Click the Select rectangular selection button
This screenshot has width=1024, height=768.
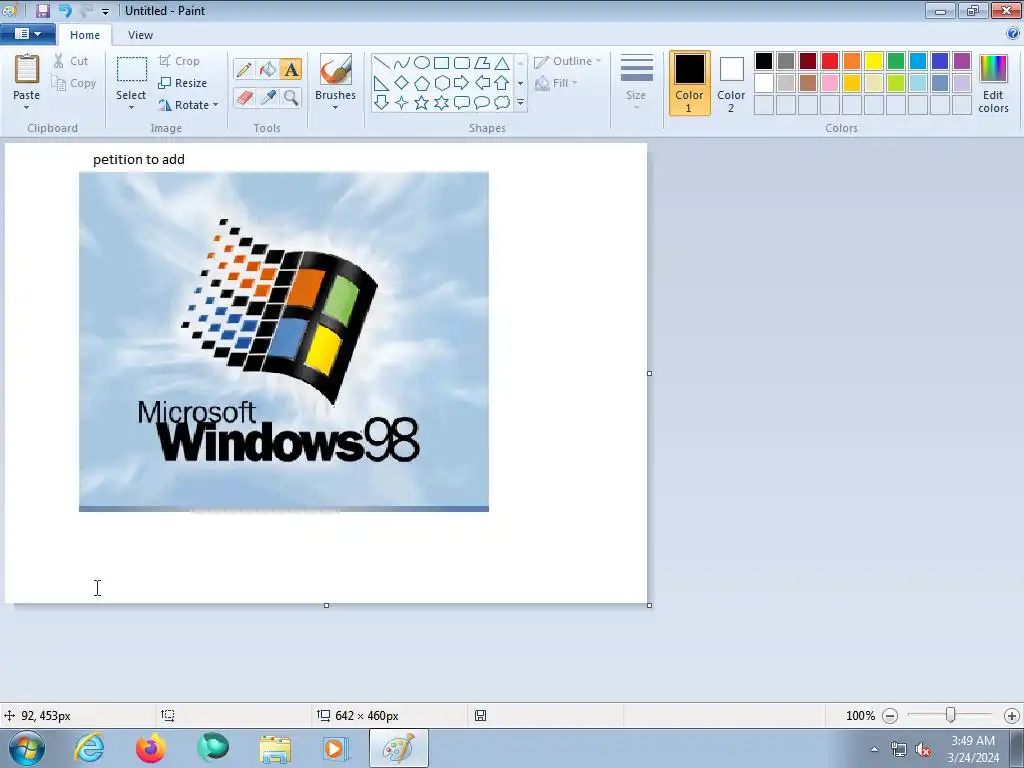(x=131, y=70)
